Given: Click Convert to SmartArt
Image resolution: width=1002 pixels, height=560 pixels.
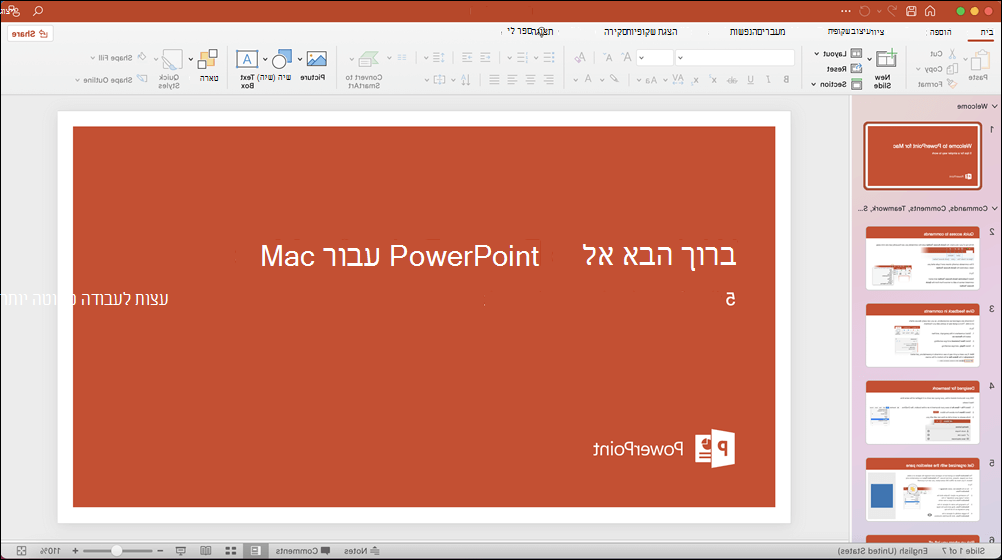Looking at the screenshot, I should pyautogui.click(x=367, y=60).
